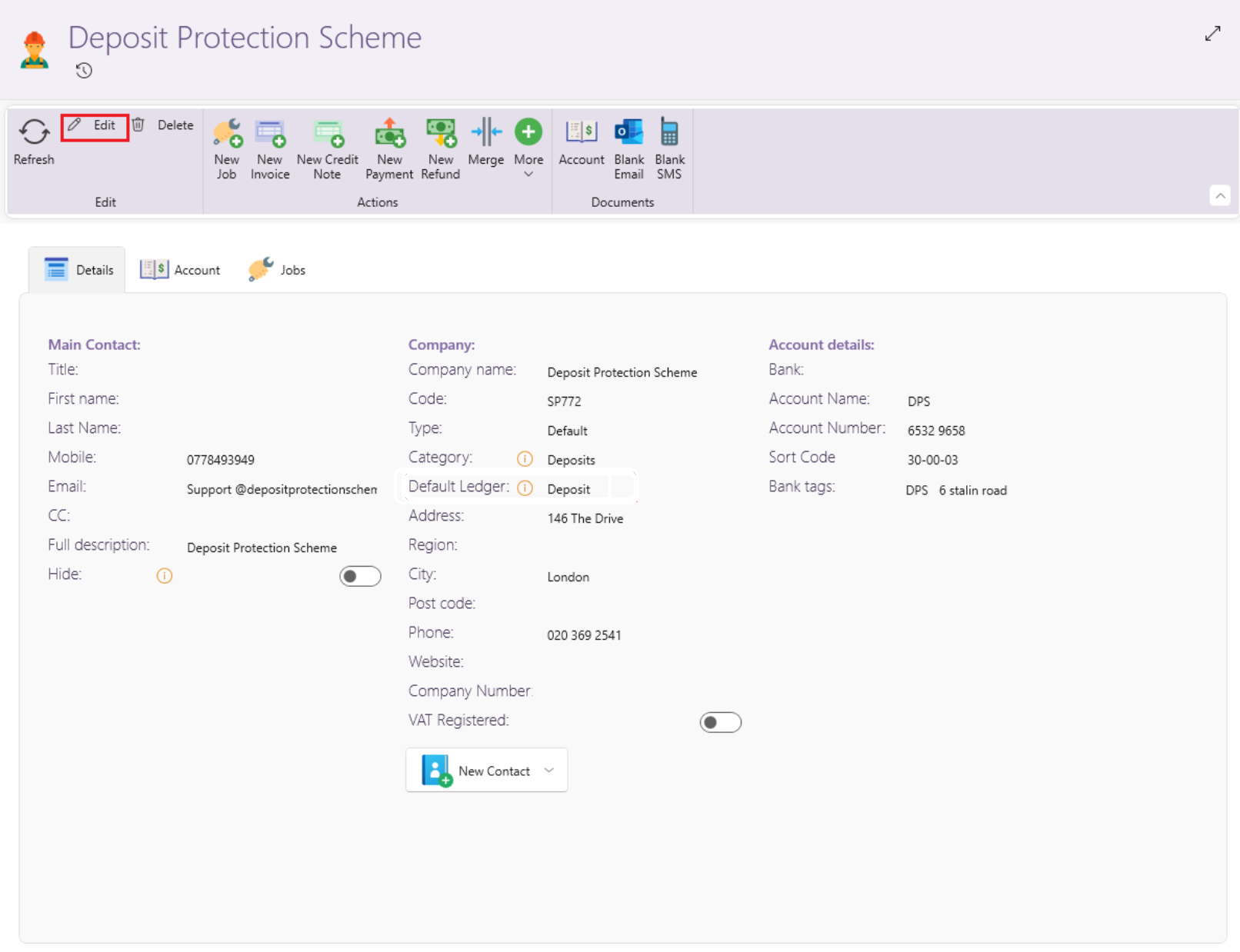Switch to the Details tab
The image size is (1240, 952).
coord(78,270)
